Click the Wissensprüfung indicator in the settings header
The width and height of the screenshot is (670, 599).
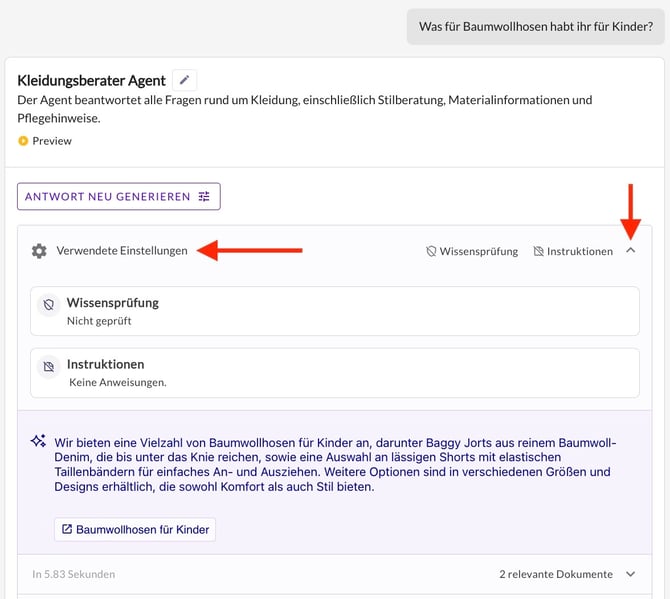[x=472, y=251]
